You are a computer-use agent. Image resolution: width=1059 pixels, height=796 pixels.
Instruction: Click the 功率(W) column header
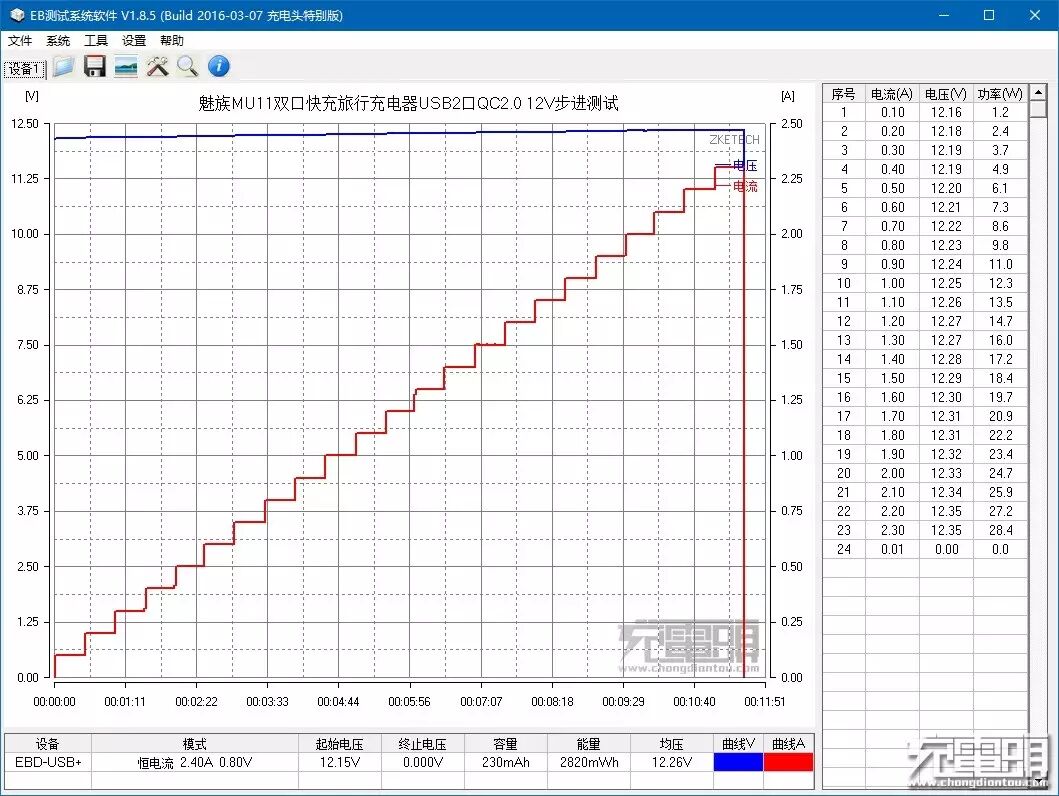click(1000, 94)
